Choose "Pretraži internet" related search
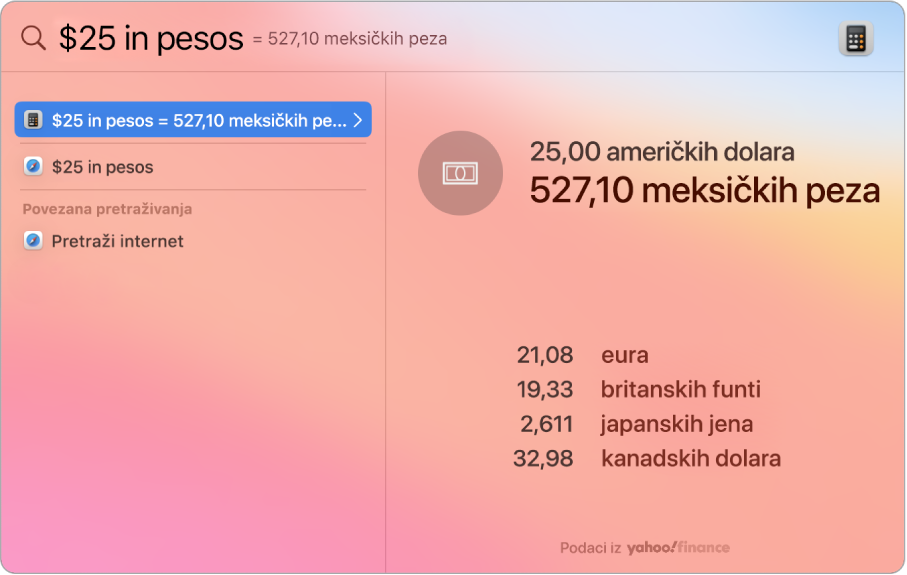This screenshot has height=575, width=907. (193, 241)
